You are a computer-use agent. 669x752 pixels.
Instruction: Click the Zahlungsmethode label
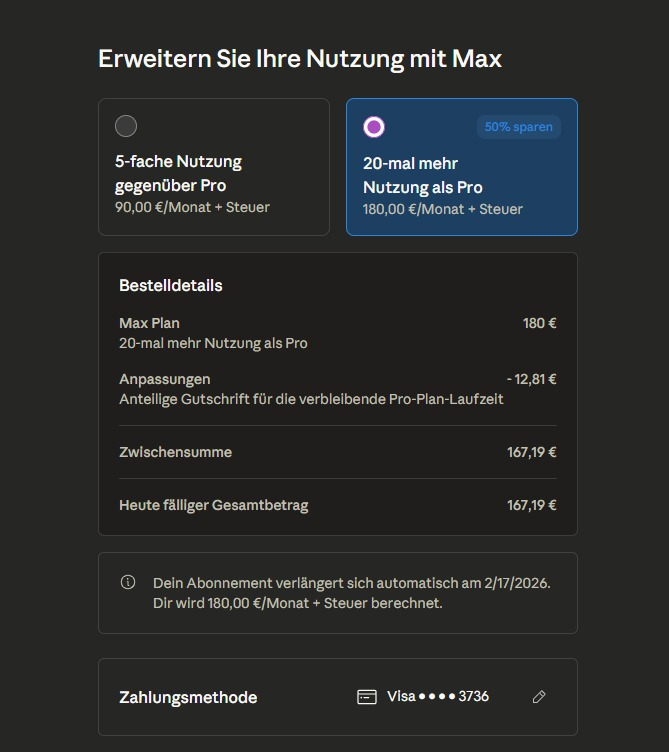pyautogui.click(x=188, y=697)
